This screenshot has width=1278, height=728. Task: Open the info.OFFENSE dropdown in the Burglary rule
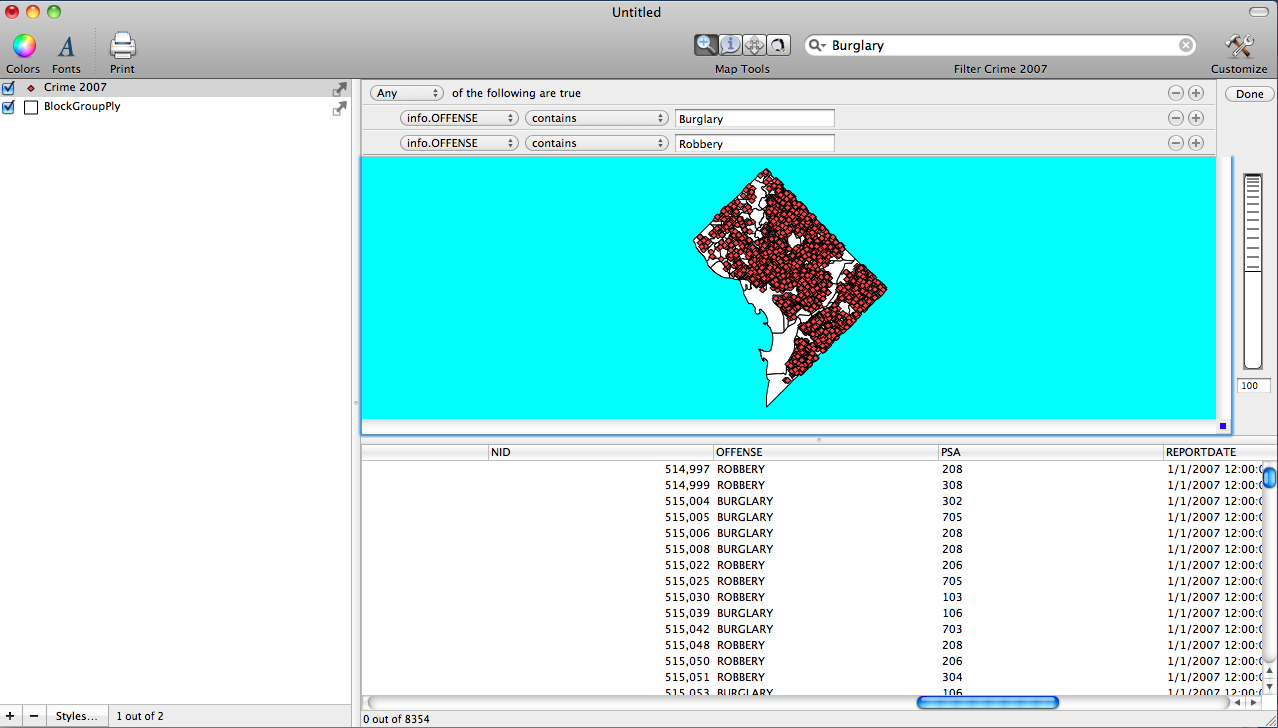[459, 118]
